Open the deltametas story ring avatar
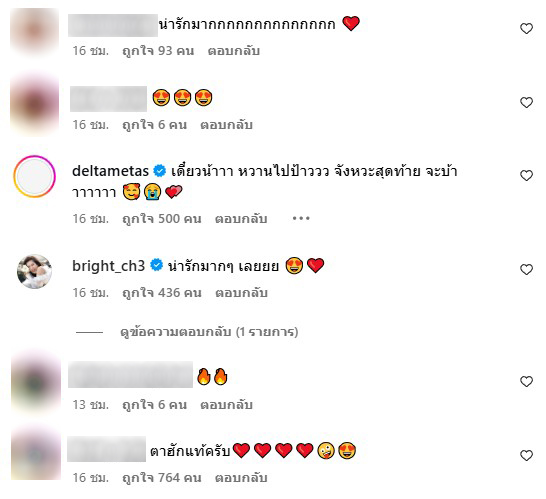The height and width of the screenshot is (499, 546). [x=34, y=176]
